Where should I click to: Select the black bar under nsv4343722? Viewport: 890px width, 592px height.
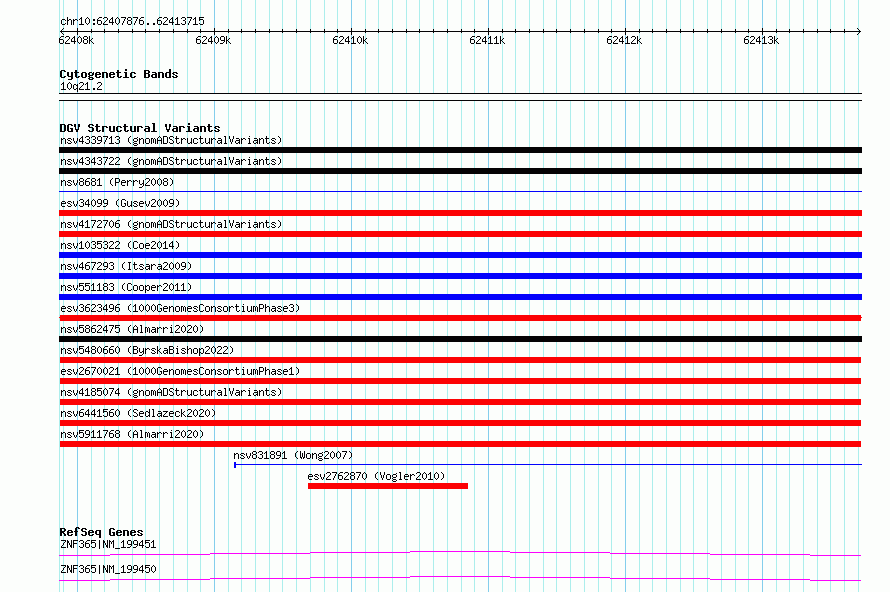pyautogui.click(x=460, y=171)
